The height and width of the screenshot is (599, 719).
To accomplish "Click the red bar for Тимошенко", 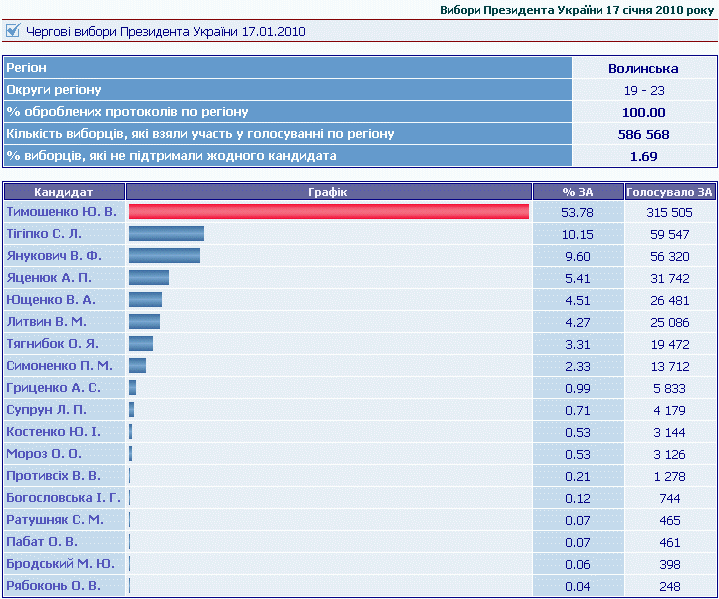I will coord(328,212).
